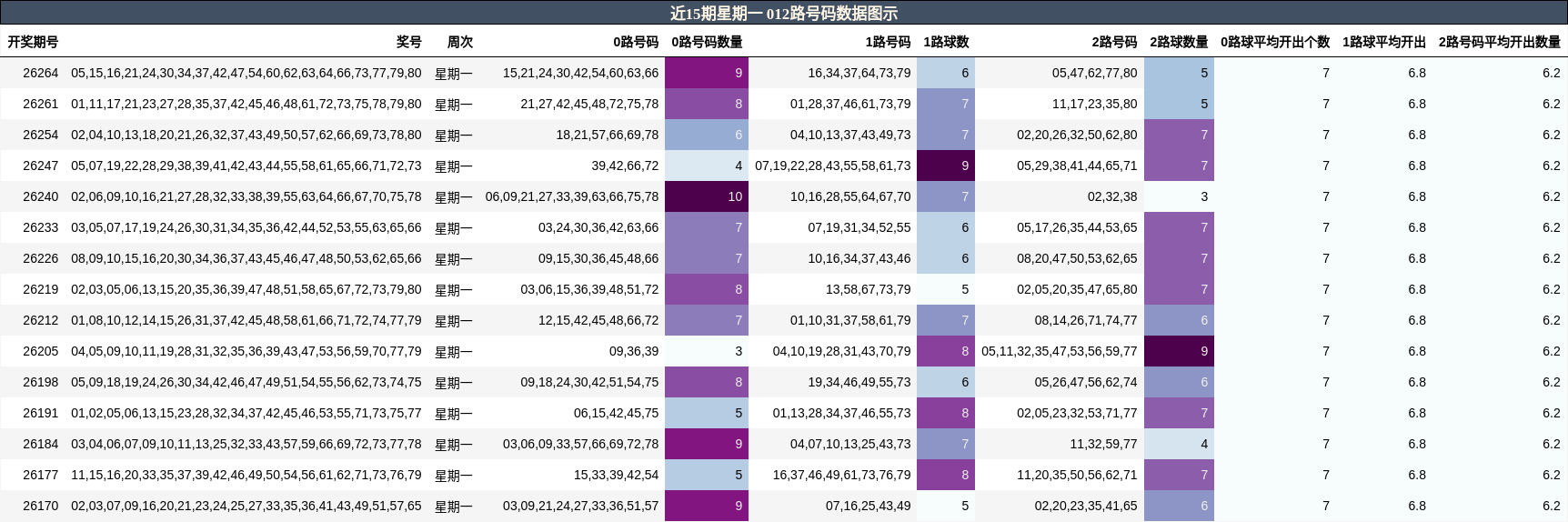Click average value 6.8 in row 26264
The width and height of the screenshot is (1568, 522).
1417,73
